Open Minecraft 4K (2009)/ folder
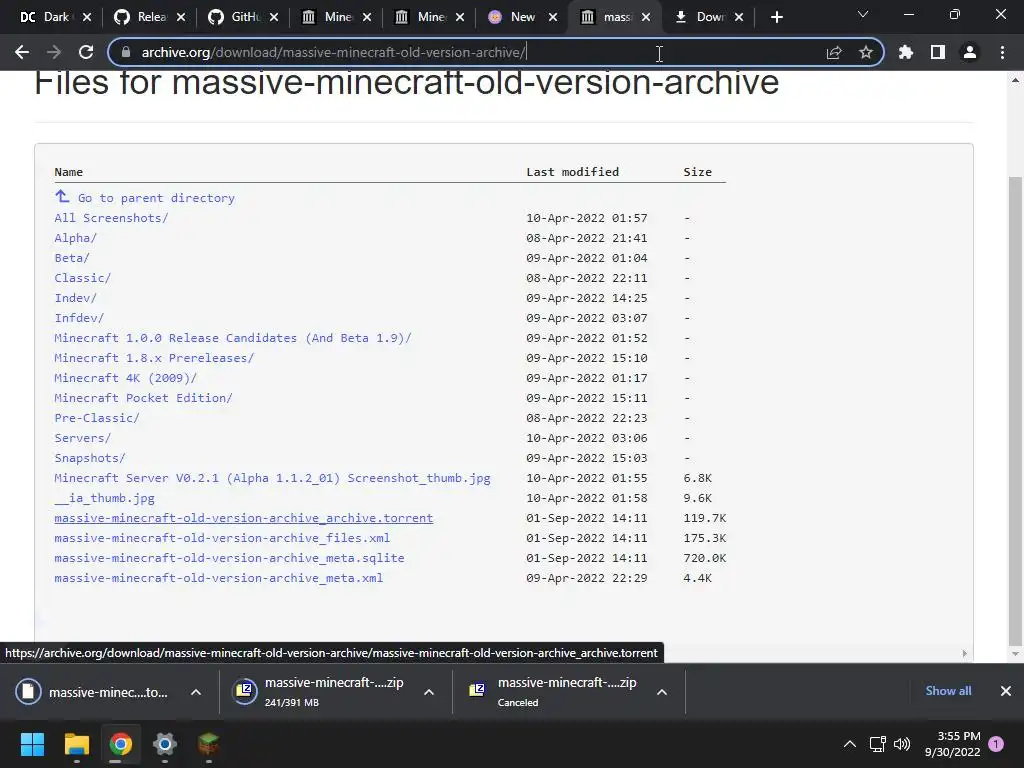The height and width of the screenshot is (768, 1024). (125, 378)
